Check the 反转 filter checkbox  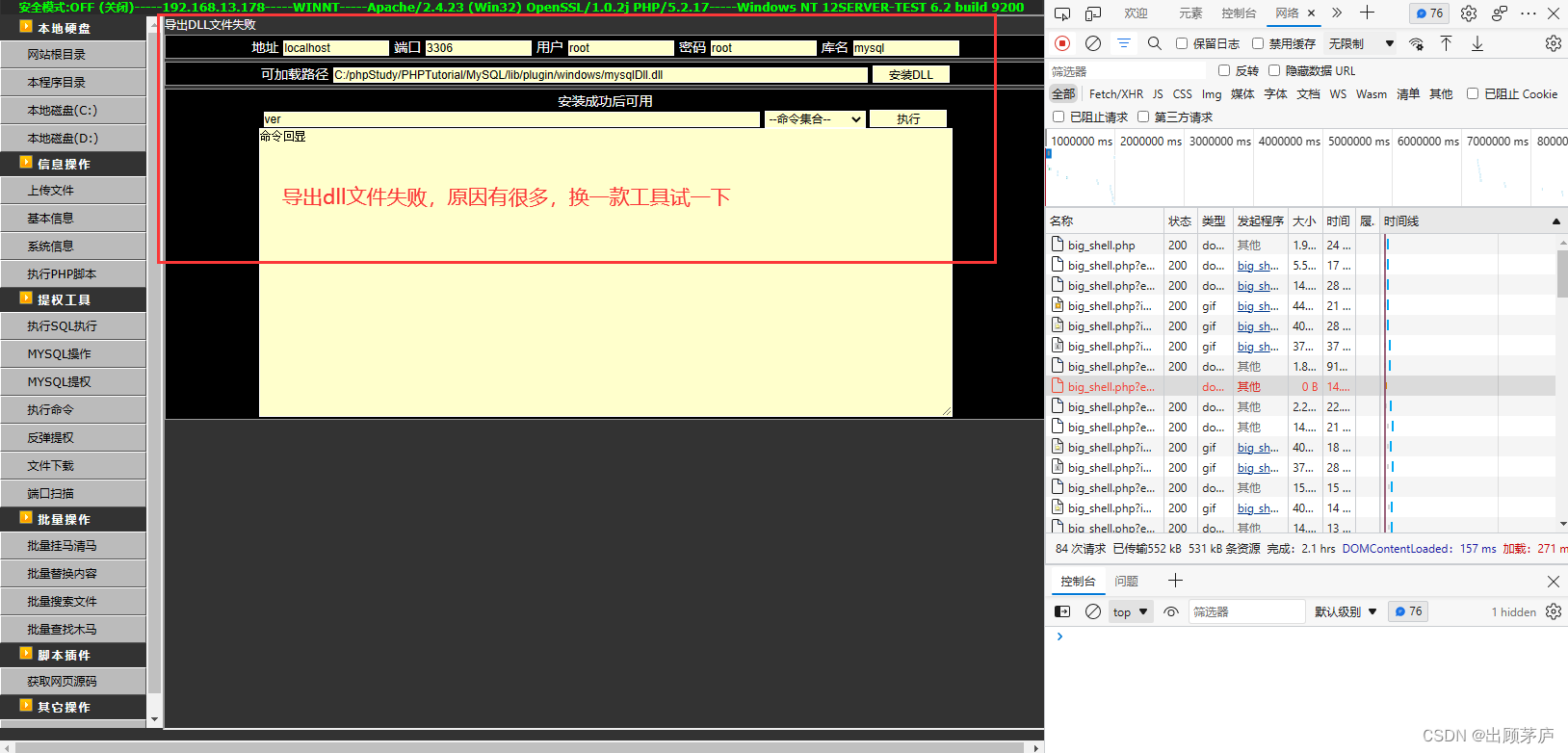click(1224, 70)
